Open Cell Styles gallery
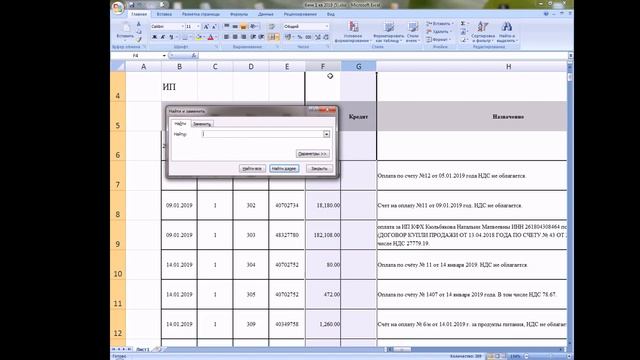Viewport: 640px width, 360px height. pyautogui.click(x=412, y=32)
